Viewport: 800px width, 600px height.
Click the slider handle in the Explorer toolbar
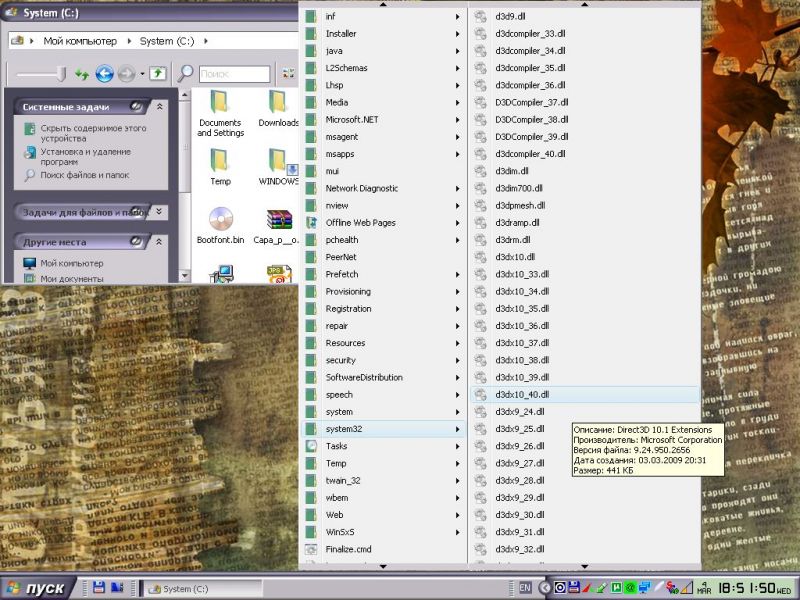[61, 74]
